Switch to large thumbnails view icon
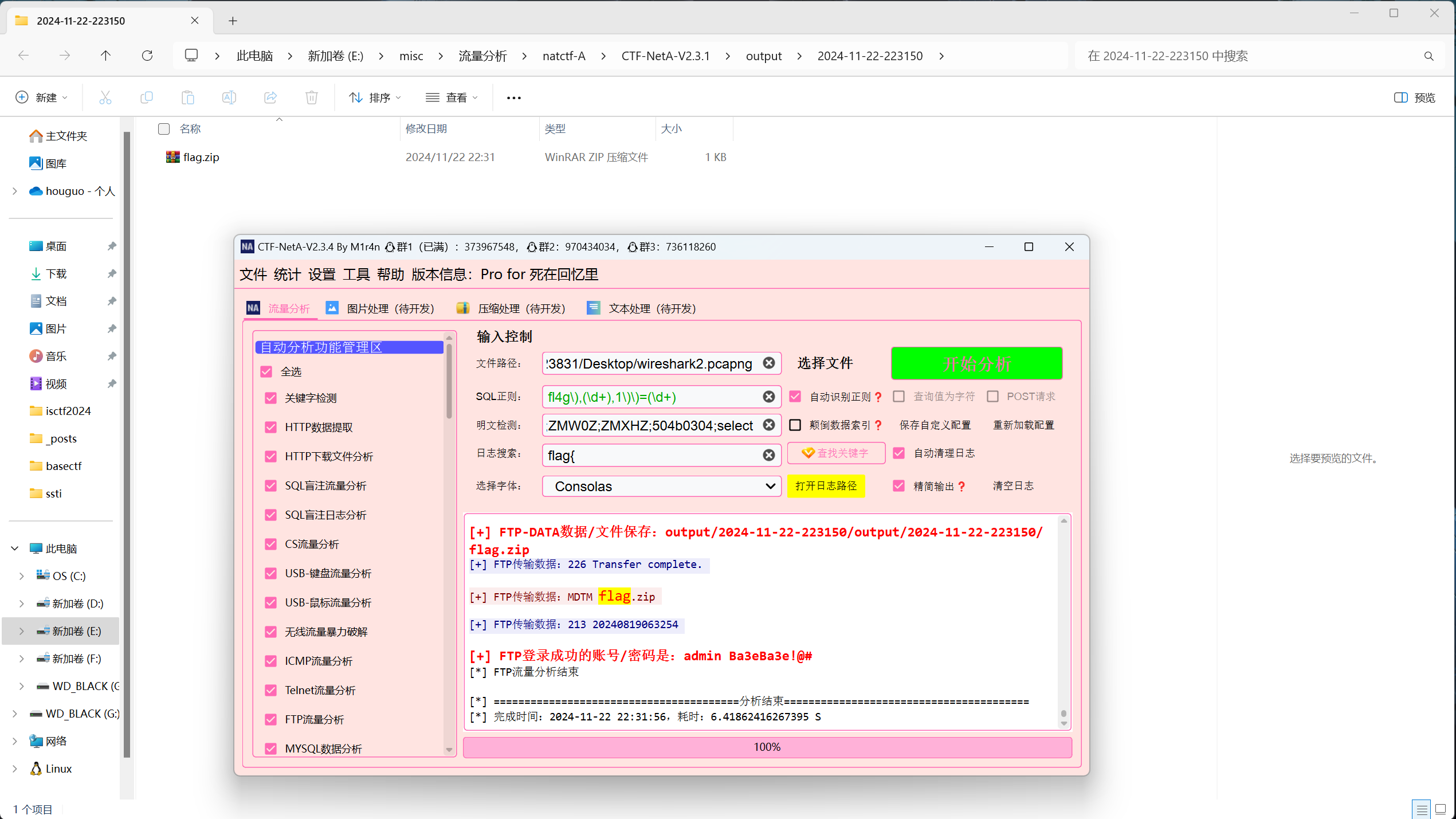 (1441, 809)
